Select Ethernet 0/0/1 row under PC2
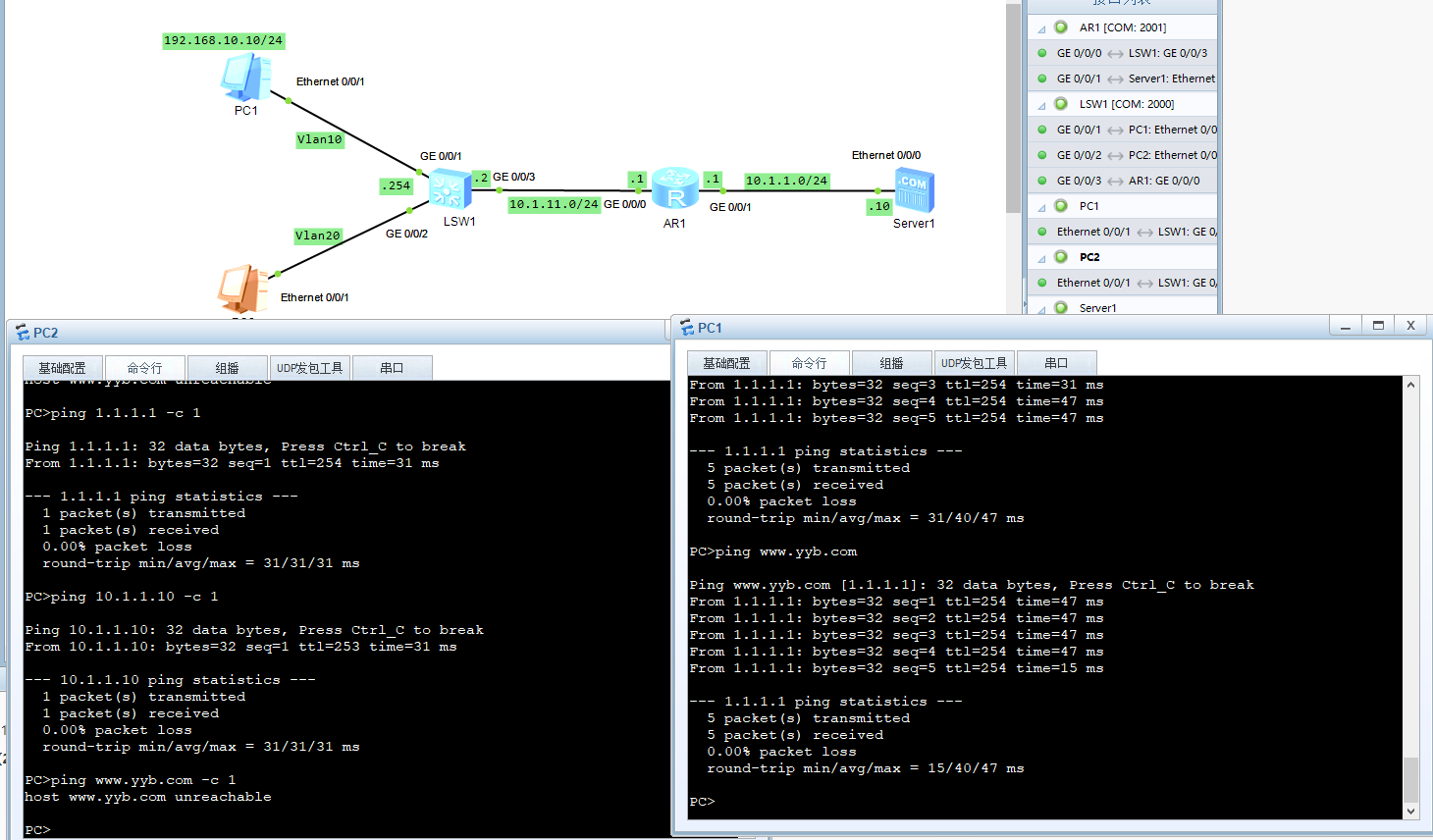The height and width of the screenshot is (840, 1433). click(1122, 283)
